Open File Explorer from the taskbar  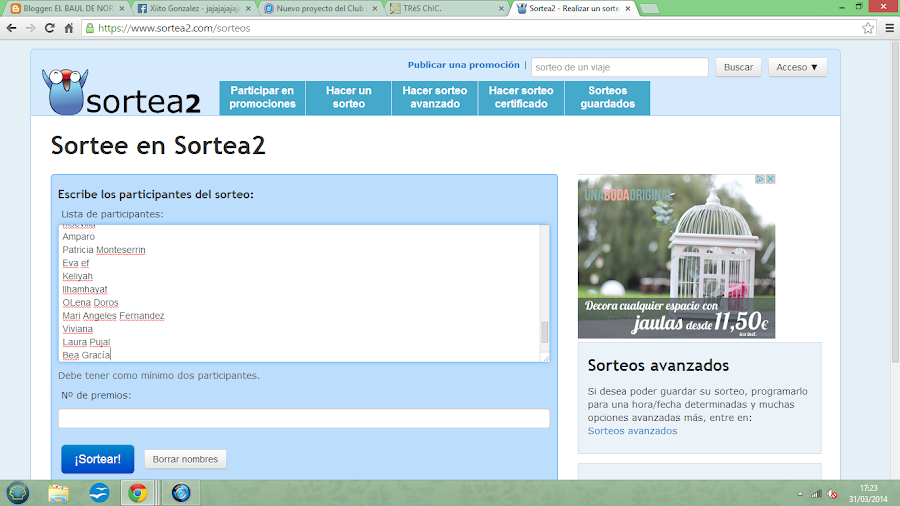coord(59,493)
